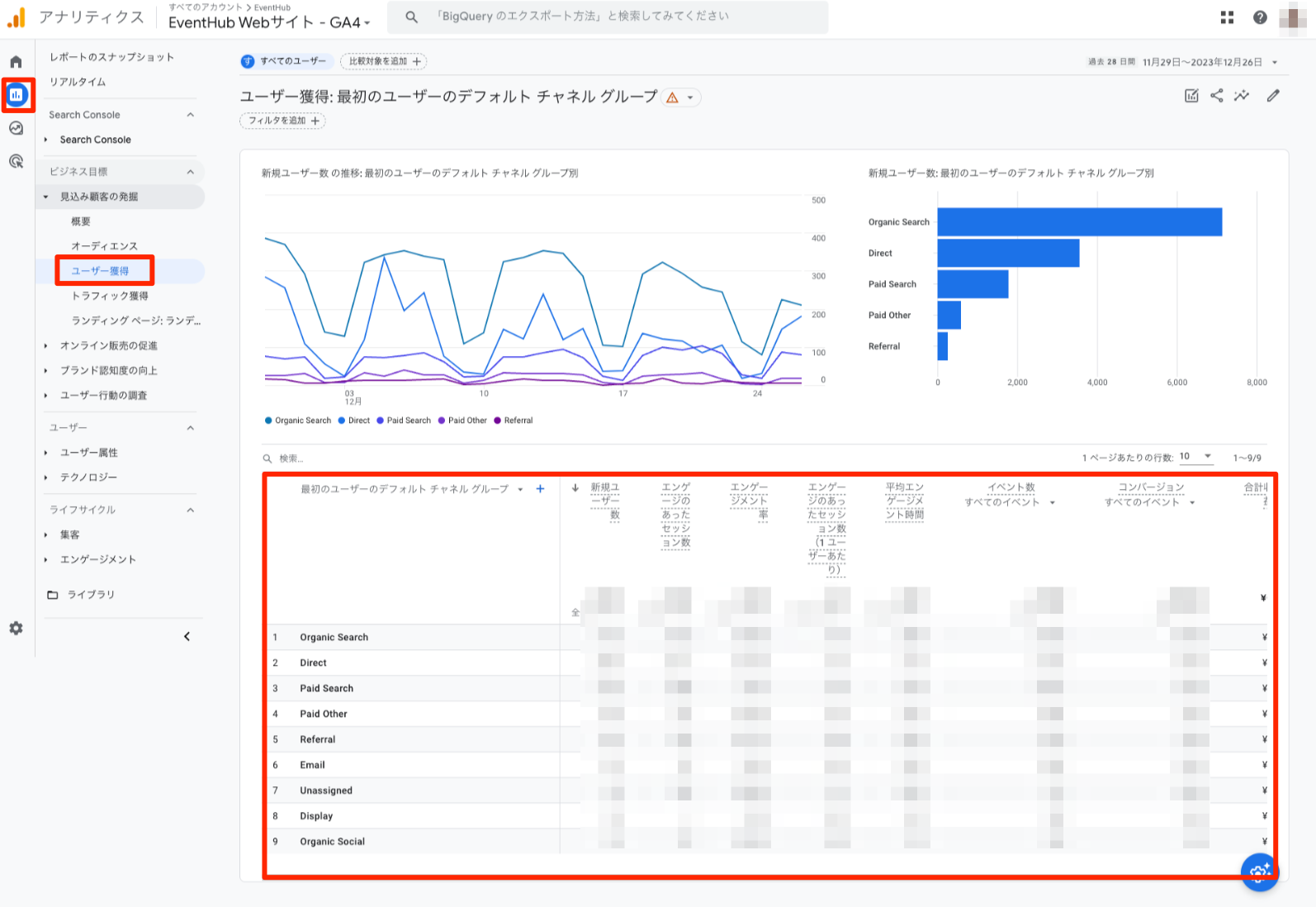Image resolution: width=1316 pixels, height=907 pixels.
Task: Click the エンゲージメント率 column header
Action: click(x=749, y=501)
